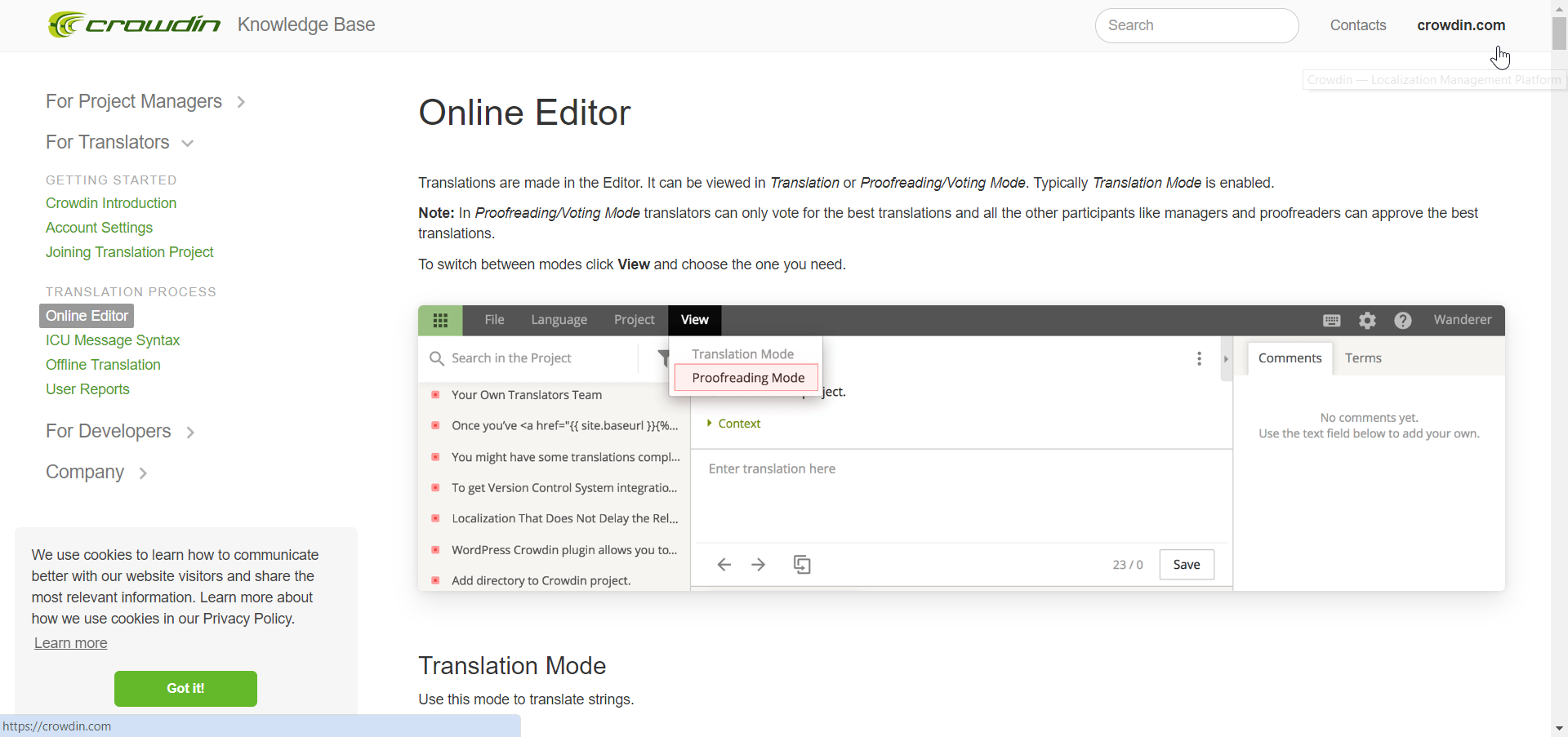This screenshot has width=1568, height=737.
Task: Expand the For Project Managers section
Action: (145, 101)
